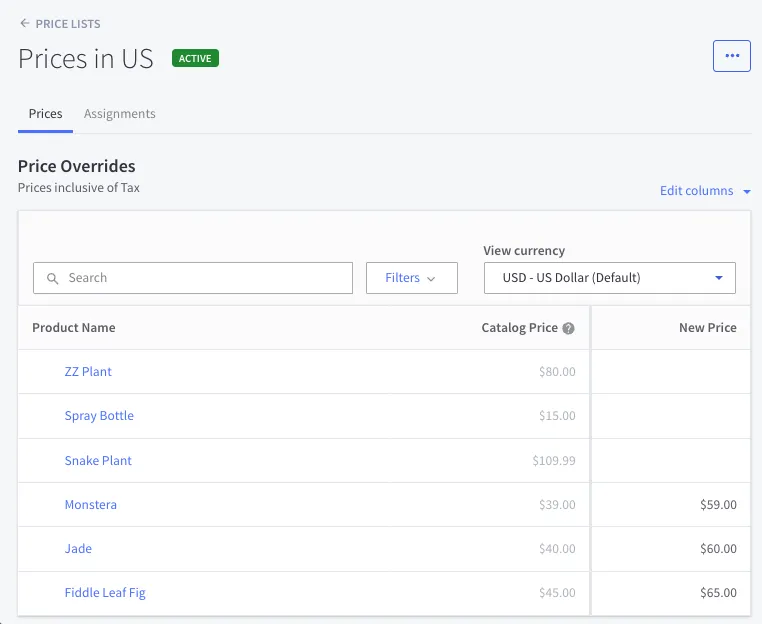
Task: Expand the Edit columns dropdown
Action: [705, 191]
